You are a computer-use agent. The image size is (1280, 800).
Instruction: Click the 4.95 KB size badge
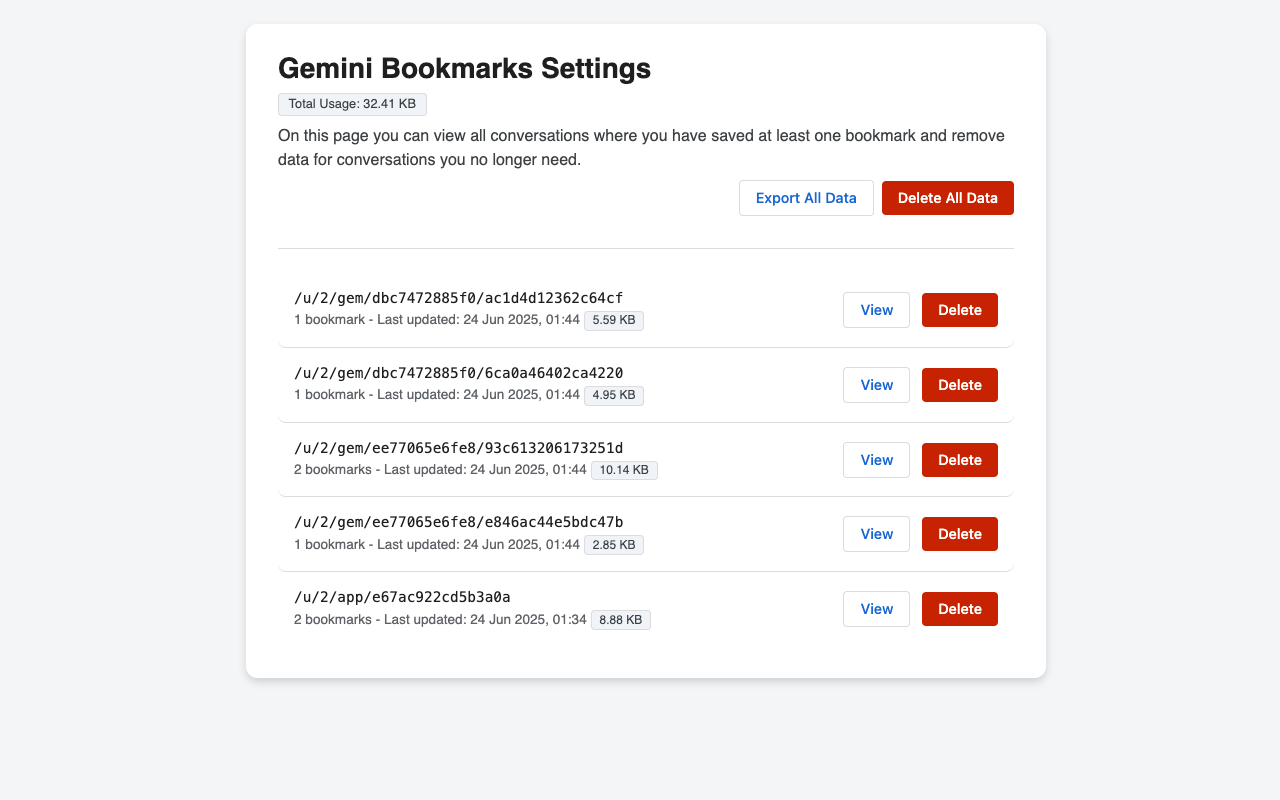tap(614, 395)
